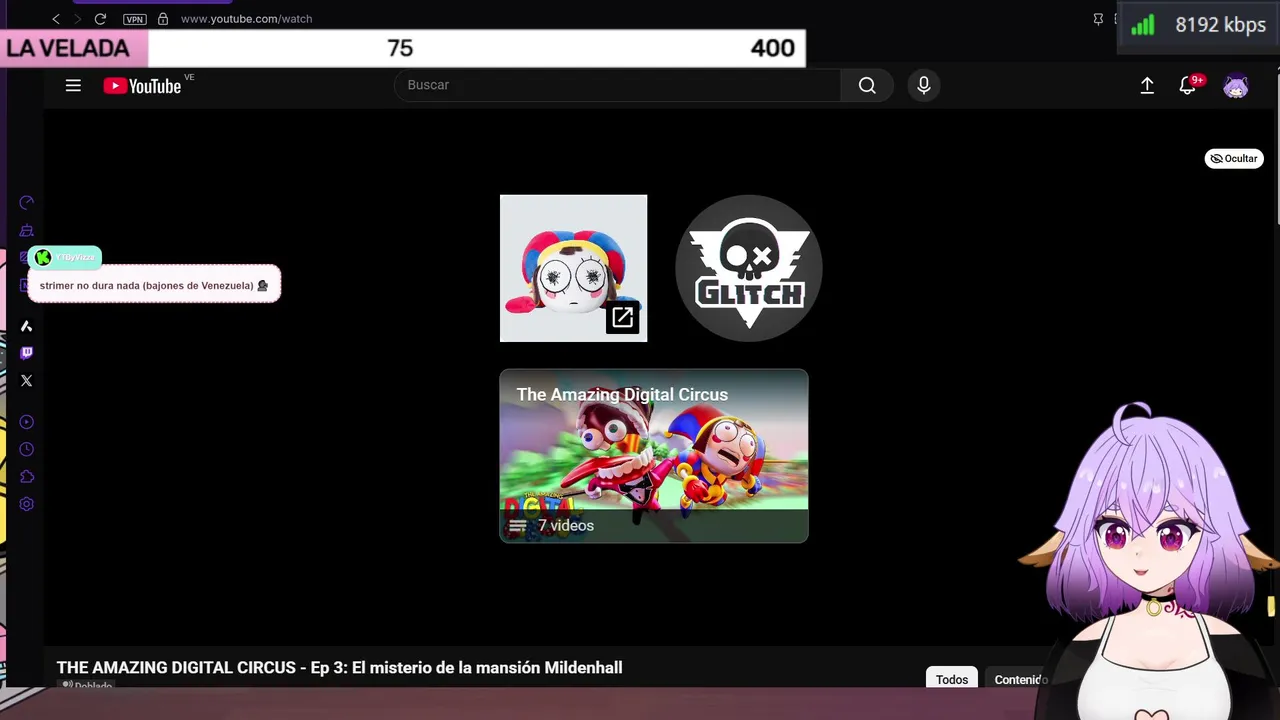Go to the YouTube home logo
Screen dimensions: 1280x720
pyautogui.click(x=143, y=86)
